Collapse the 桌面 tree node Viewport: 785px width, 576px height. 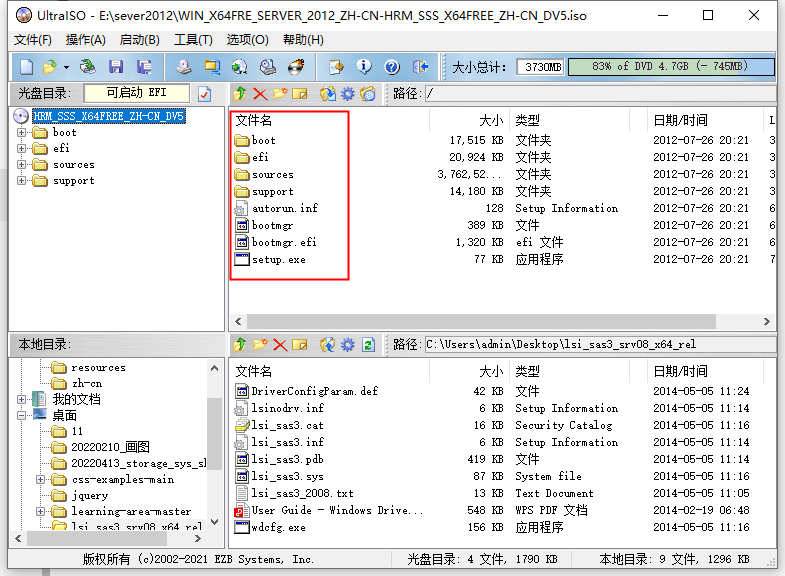pyautogui.click(x=21, y=415)
